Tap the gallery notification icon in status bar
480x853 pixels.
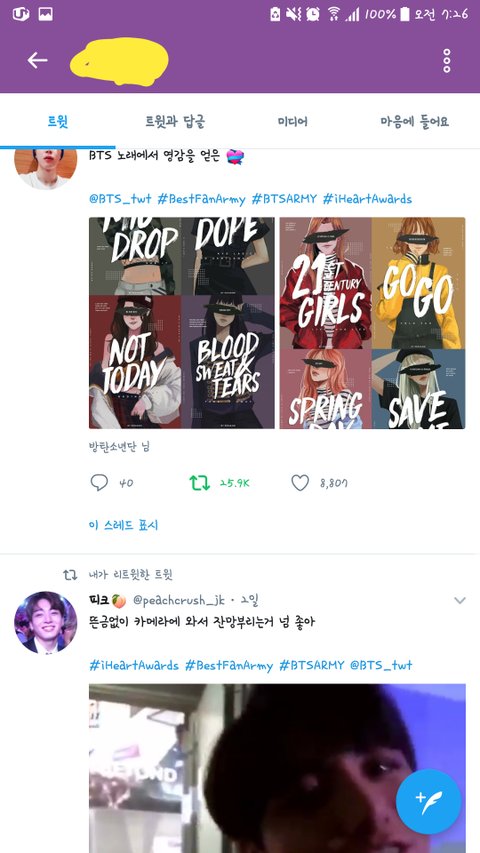(45, 14)
